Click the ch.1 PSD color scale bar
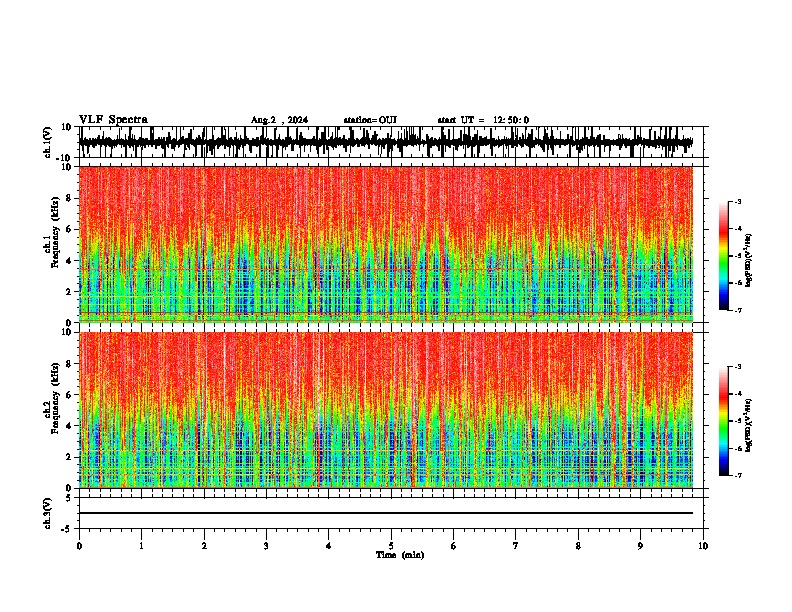 (723, 256)
